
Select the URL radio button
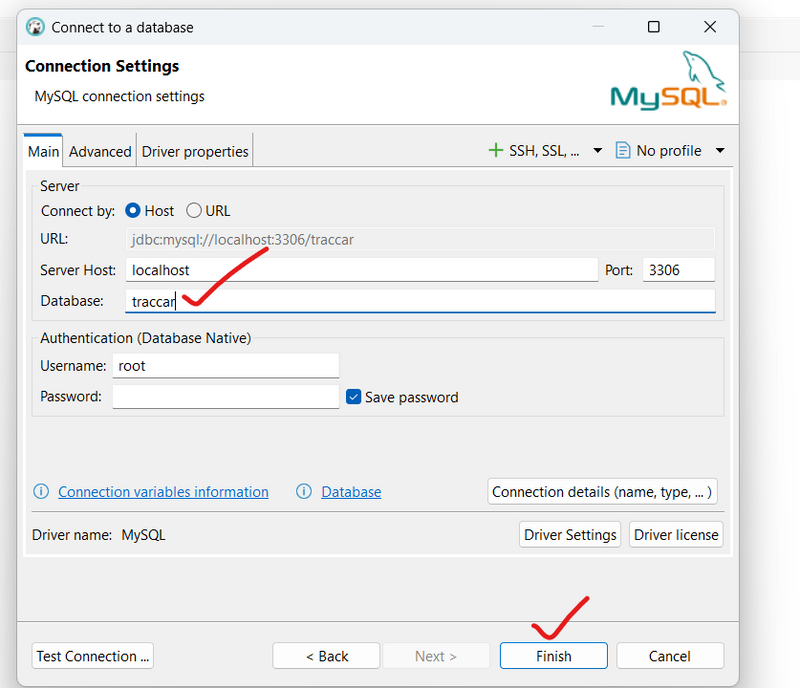(194, 211)
